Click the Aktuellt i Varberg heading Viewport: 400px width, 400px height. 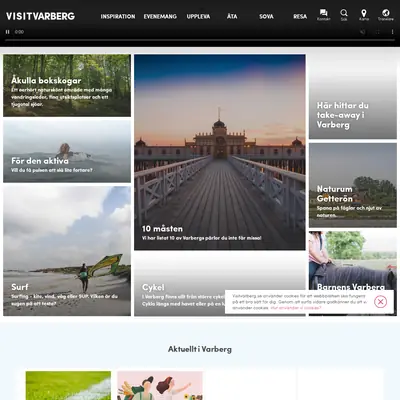[x=200, y=349]
